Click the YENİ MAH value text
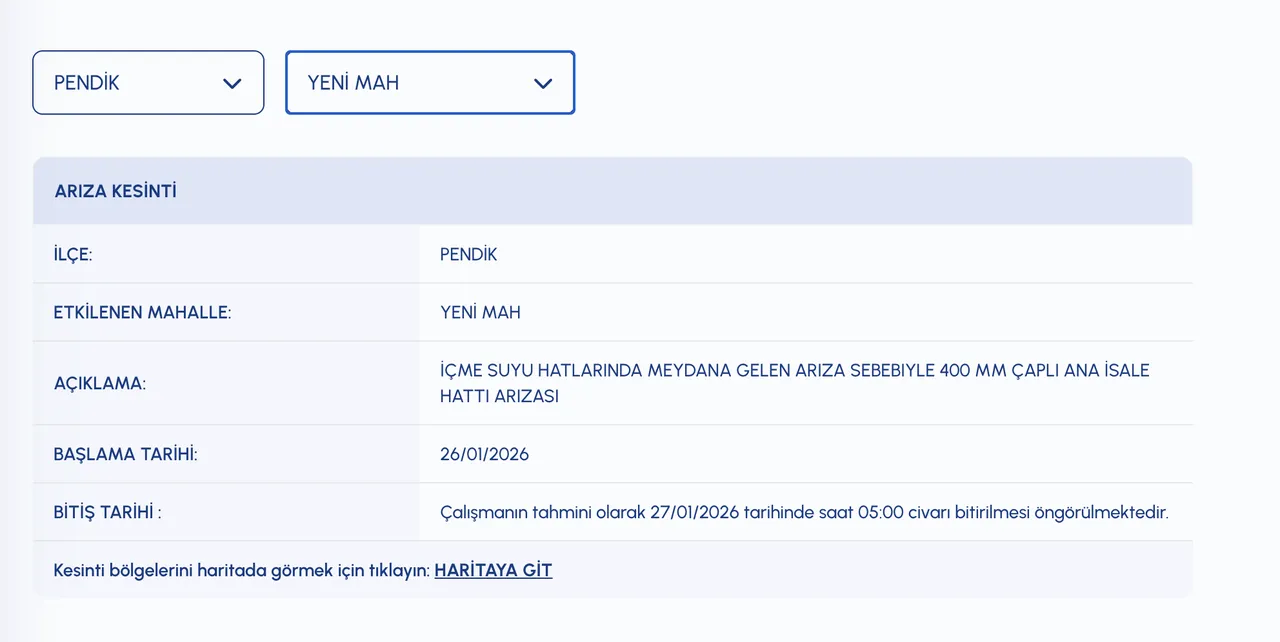 tap(480, 312)
